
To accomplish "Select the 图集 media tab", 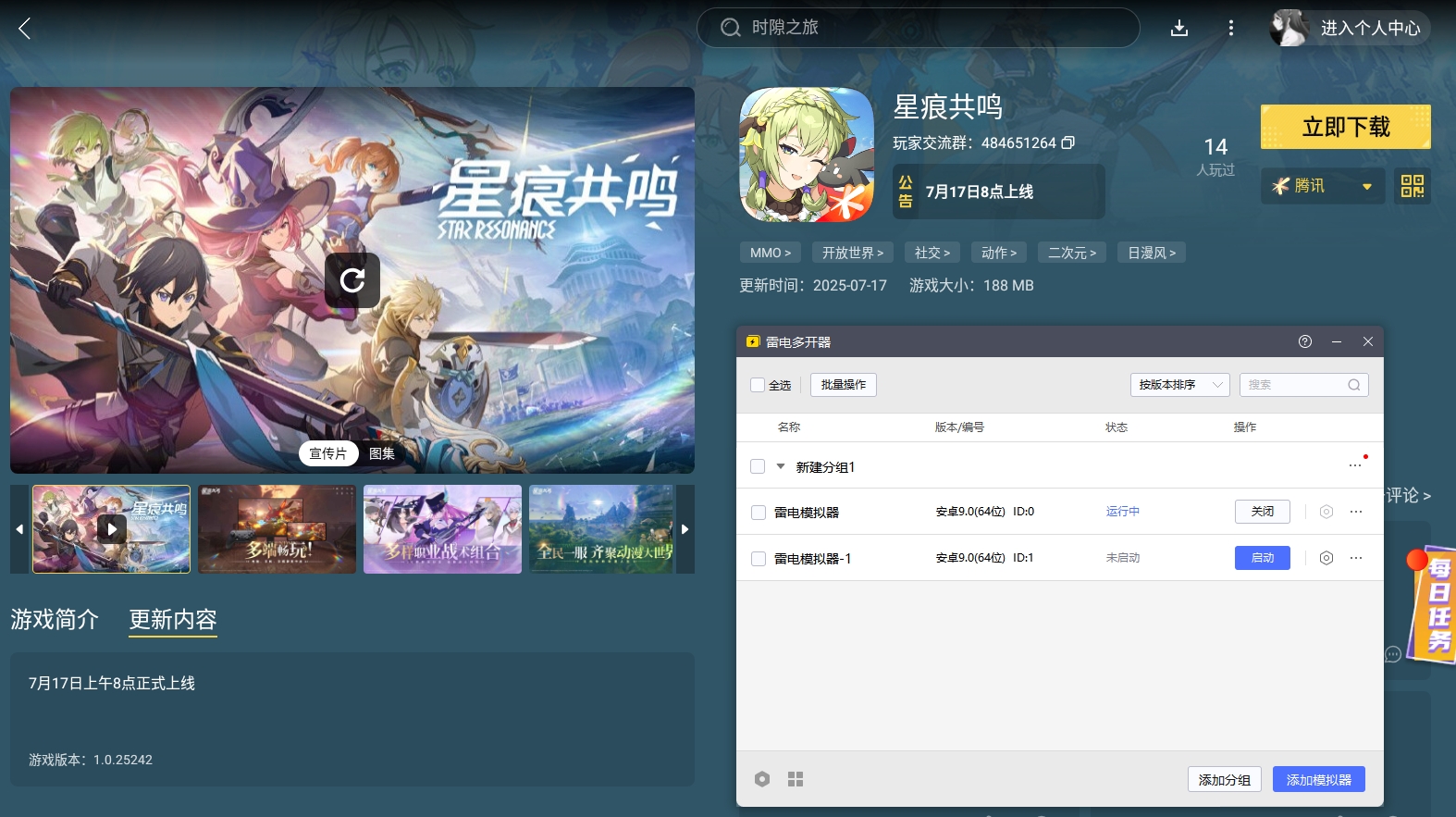I will tap(382, 453).
